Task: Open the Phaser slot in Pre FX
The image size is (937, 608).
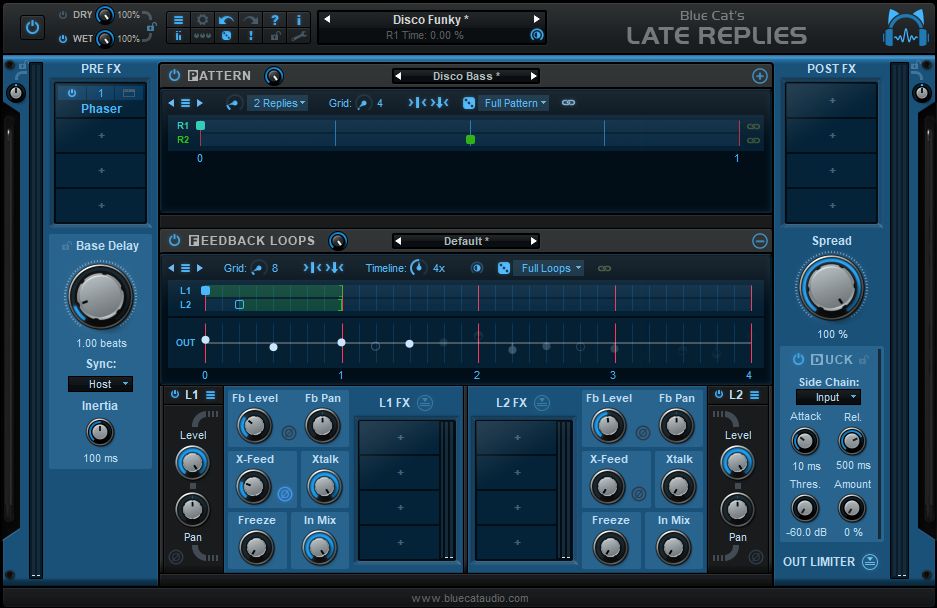Action: coord(100,109)
